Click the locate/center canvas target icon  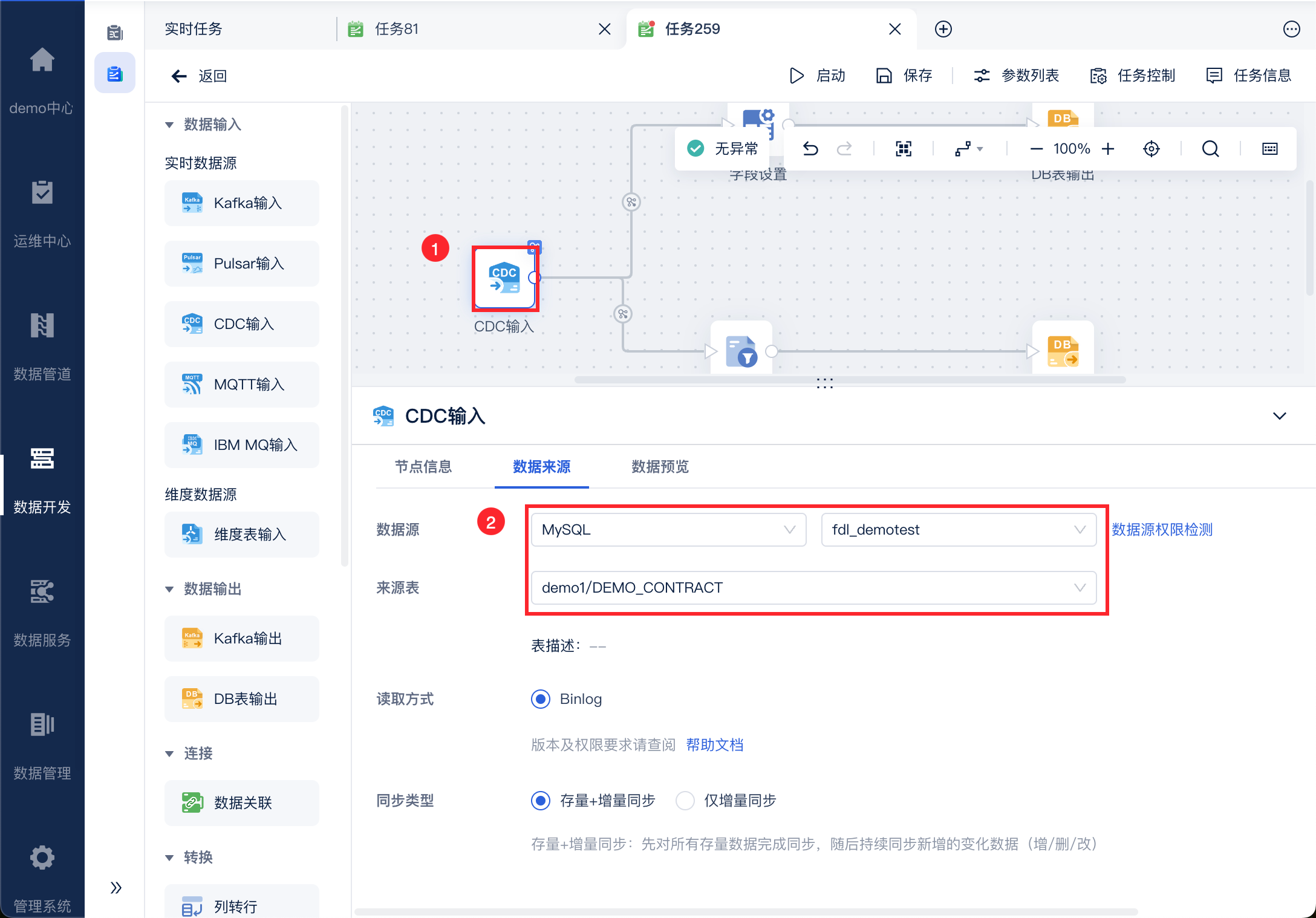(1151, 149)
